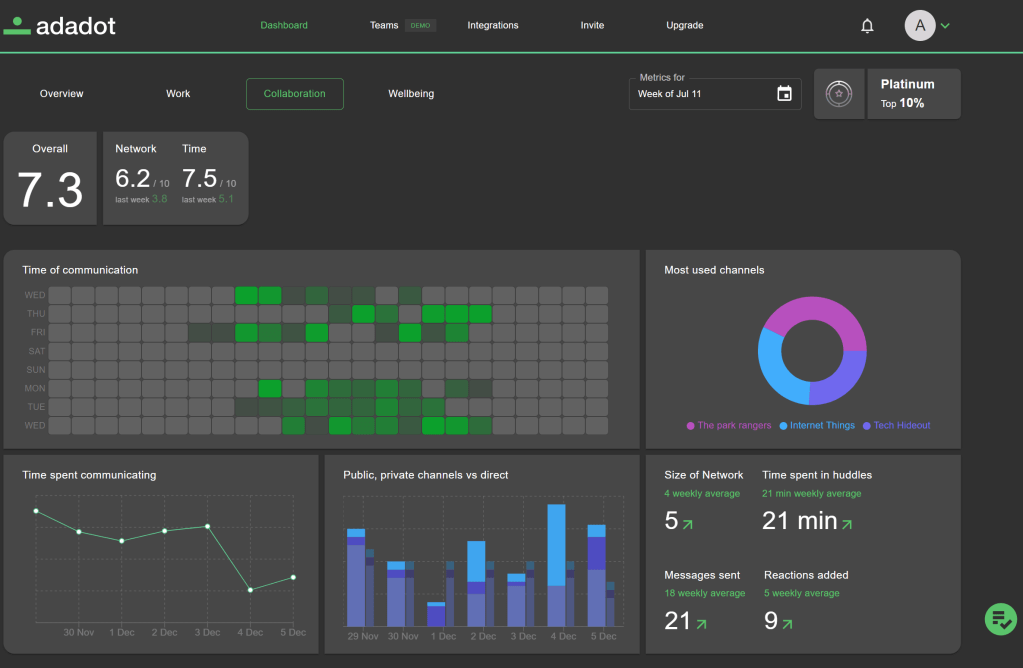This screenshot has width=1023, height=668.
Task: Switch to the Wellbeing tab
Action: pos(411,94)
